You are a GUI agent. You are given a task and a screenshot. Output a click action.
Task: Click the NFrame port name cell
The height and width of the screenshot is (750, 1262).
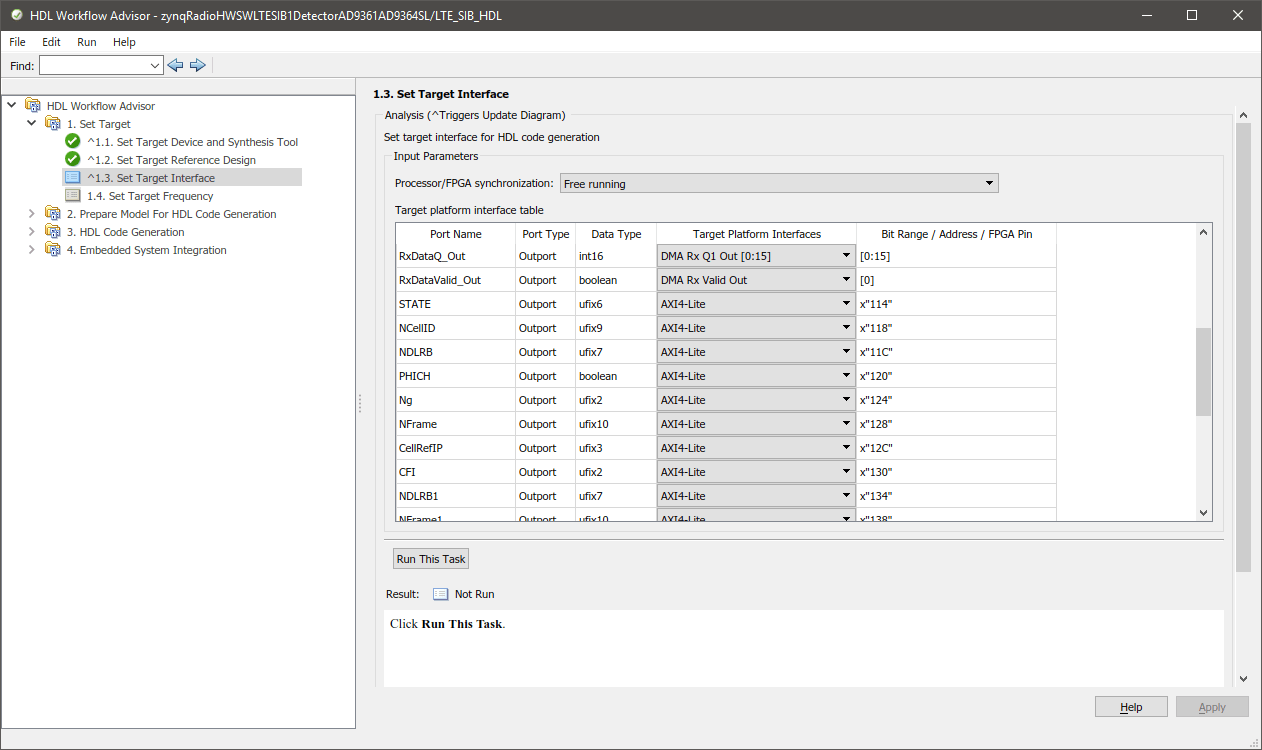[x=456, y=424]
